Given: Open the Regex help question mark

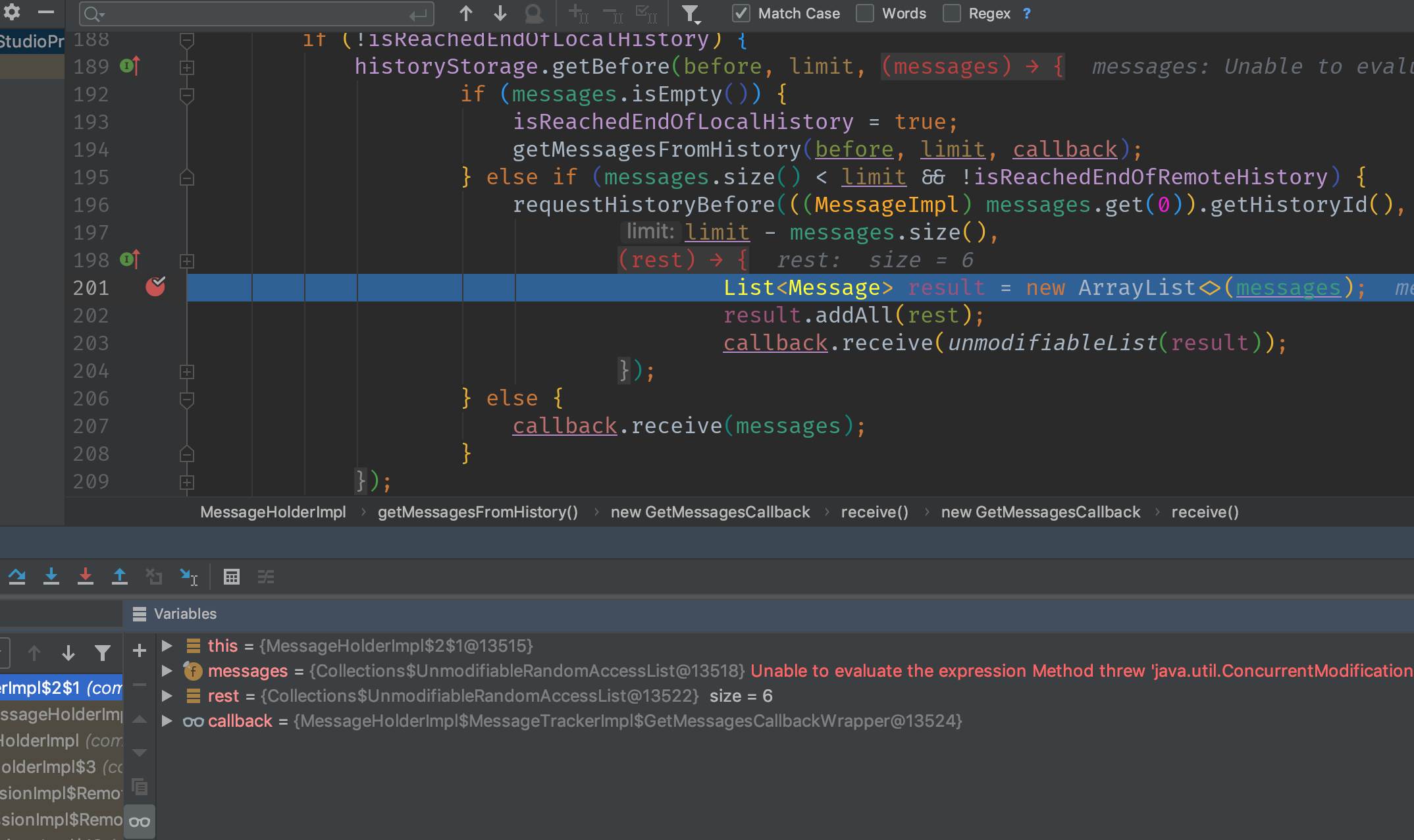Looking at the screenshot, I should 1026,13.
